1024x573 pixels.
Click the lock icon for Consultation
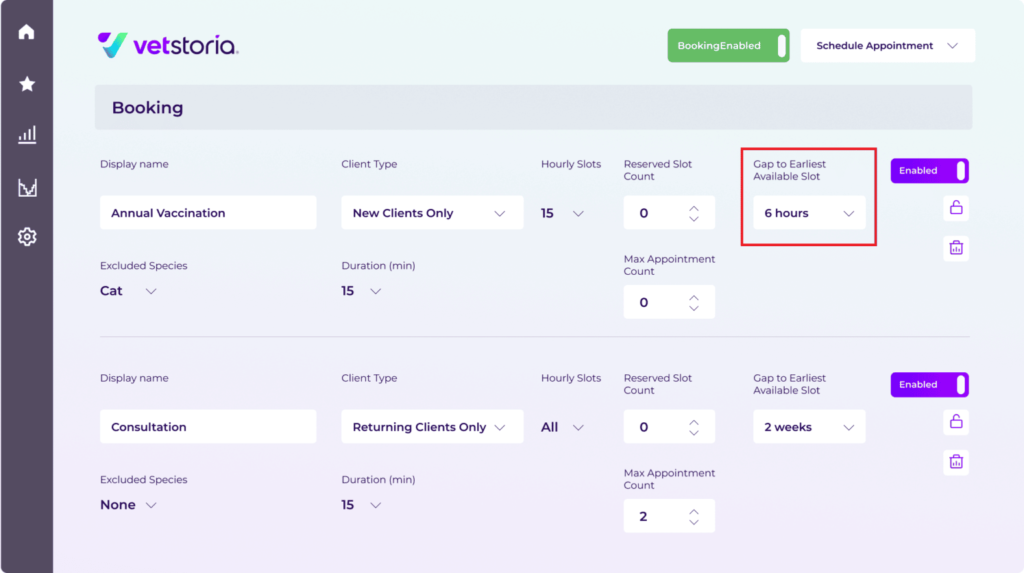[956, 422]
